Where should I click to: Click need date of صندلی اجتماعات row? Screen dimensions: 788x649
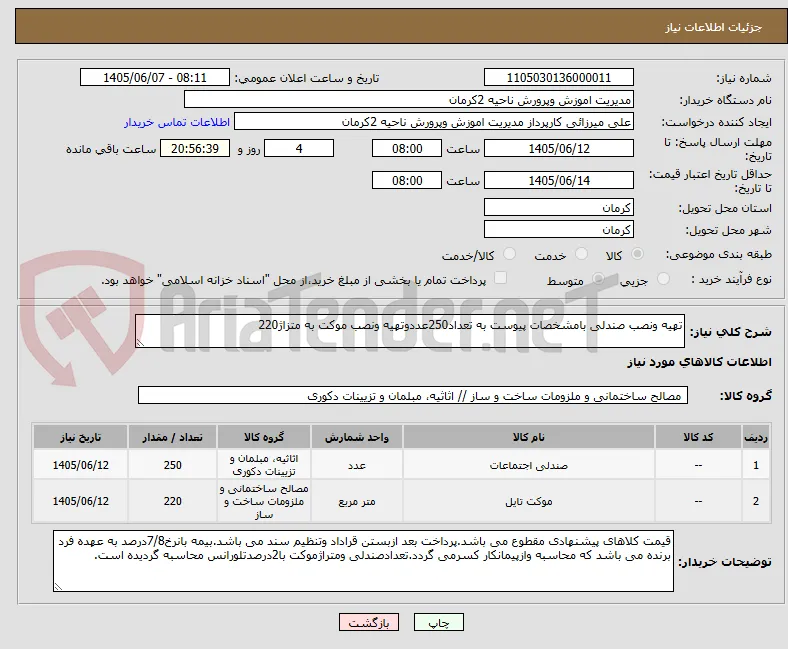tap(80, 465)
